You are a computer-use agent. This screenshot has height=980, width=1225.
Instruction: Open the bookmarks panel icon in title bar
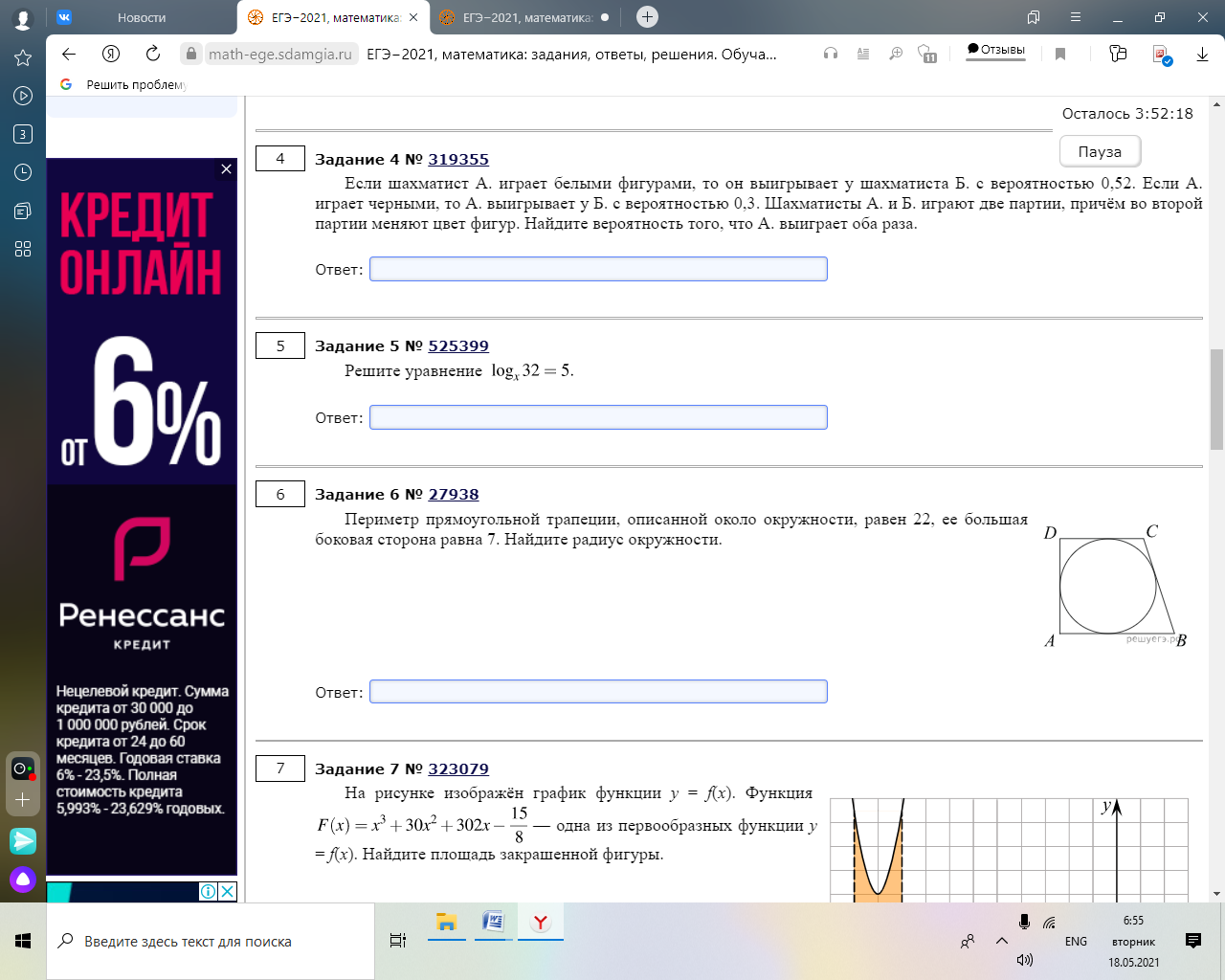[x=1034, y=17]
